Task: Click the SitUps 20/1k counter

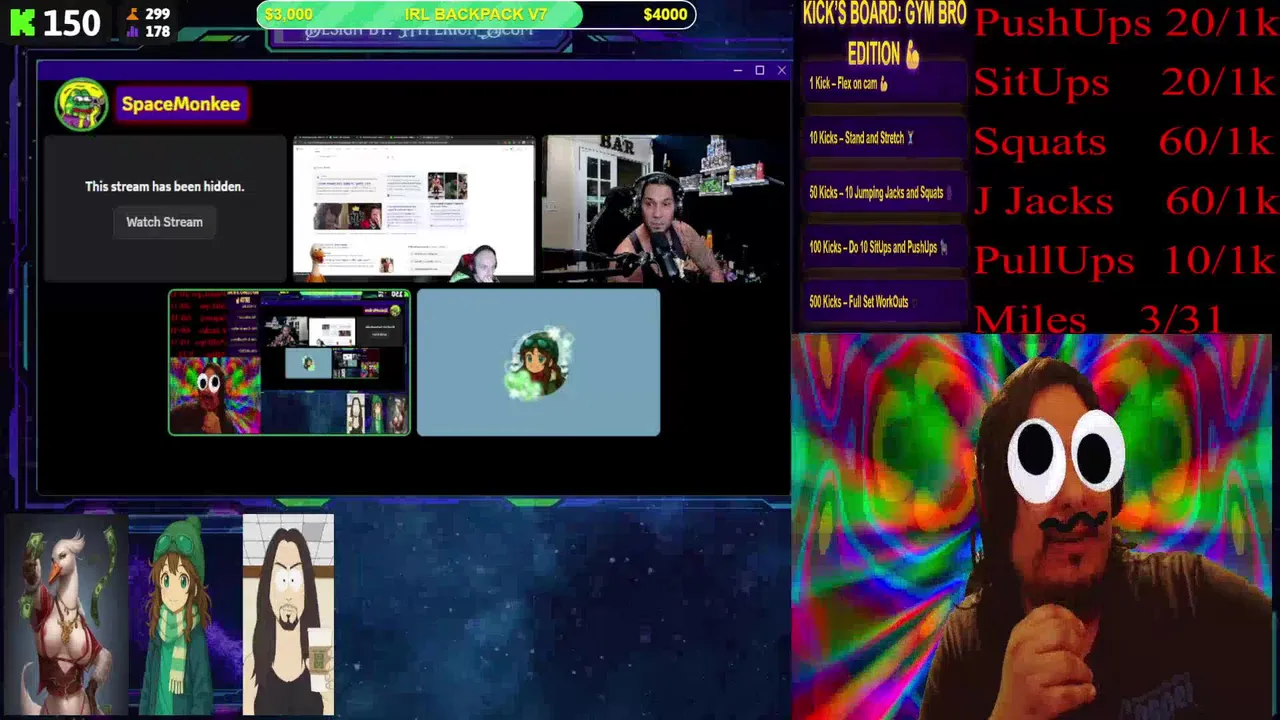Action: pyautogui.click(x=1125, y=82)
